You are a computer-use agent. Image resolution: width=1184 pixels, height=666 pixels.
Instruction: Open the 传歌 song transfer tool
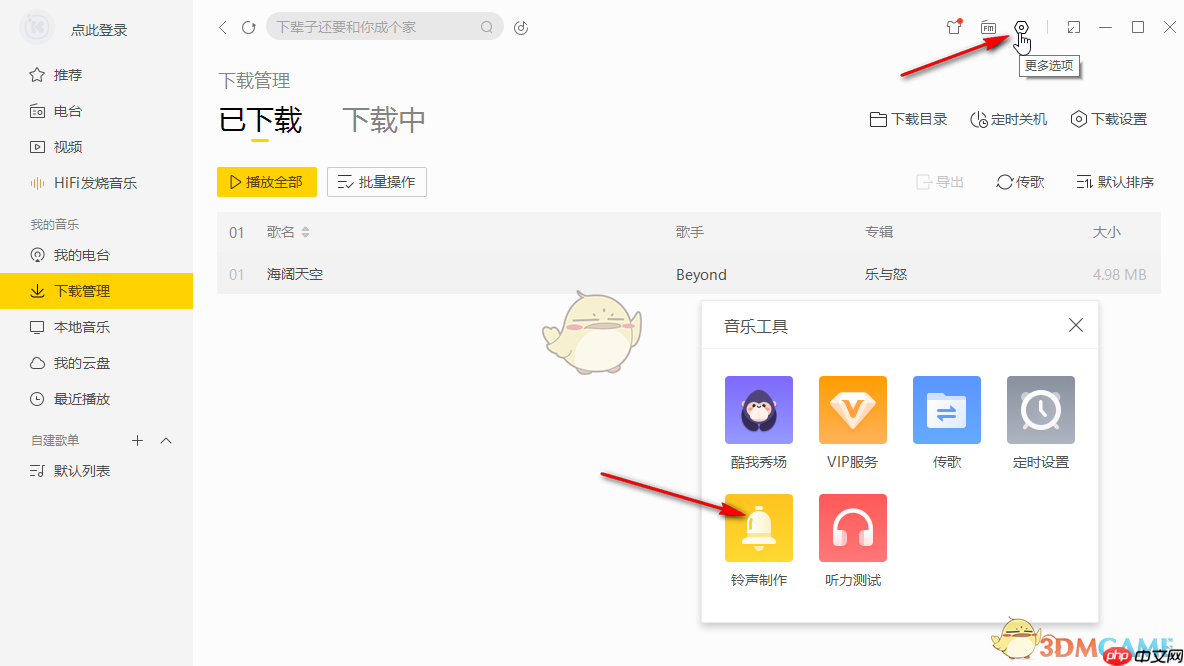pyautogui.click(x=946, y=409)
